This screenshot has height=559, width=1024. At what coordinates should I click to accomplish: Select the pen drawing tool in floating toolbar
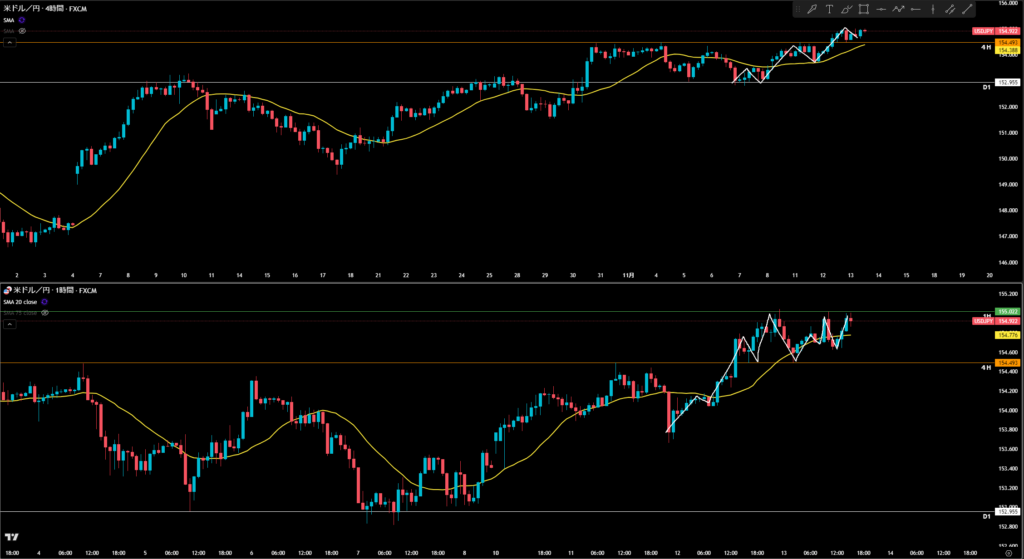[x=813, y=9]
